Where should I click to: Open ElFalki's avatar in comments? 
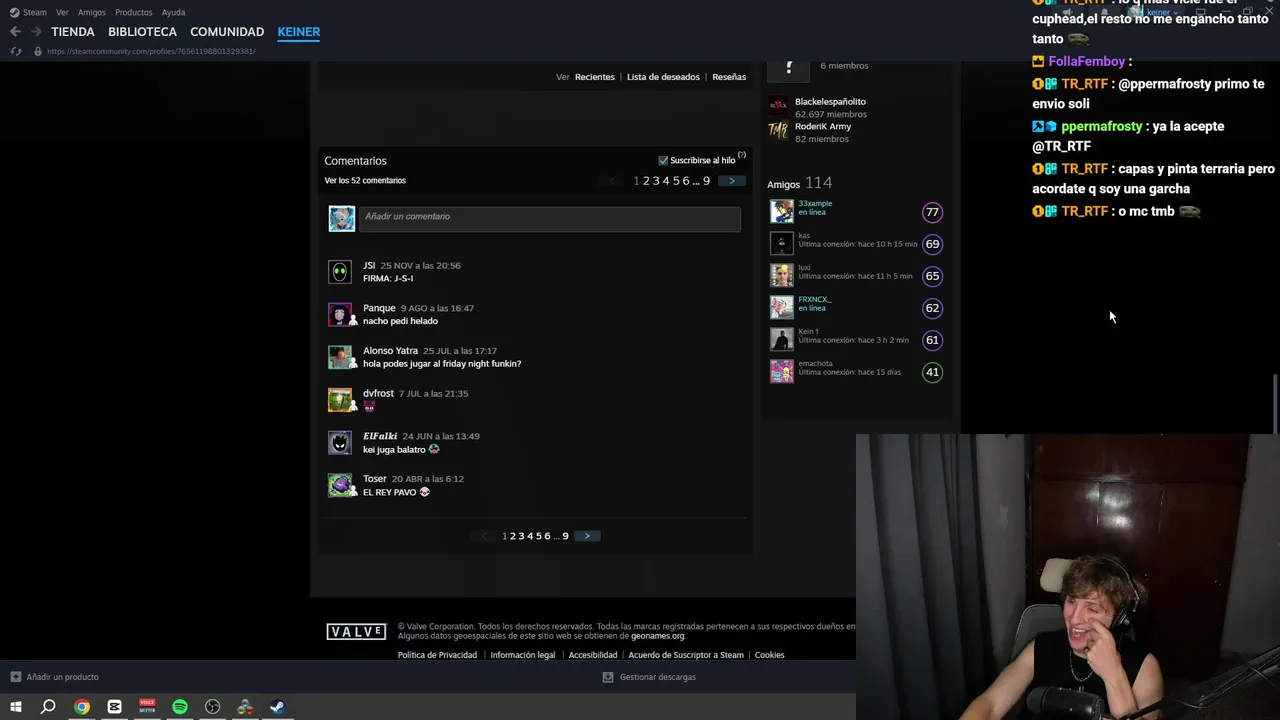340,443
